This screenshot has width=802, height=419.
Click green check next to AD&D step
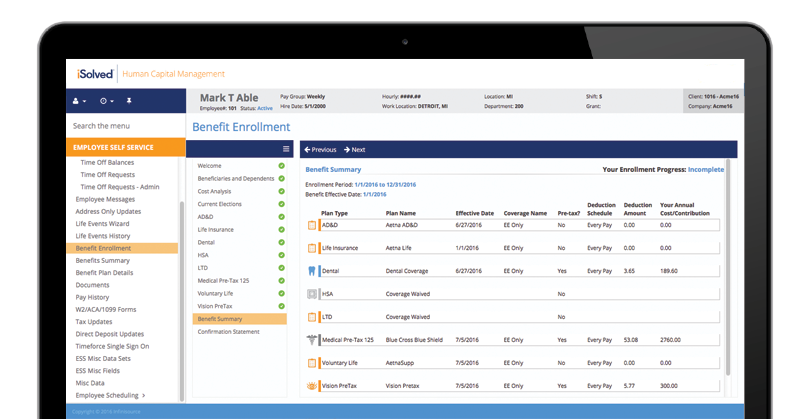pos(281,217)
